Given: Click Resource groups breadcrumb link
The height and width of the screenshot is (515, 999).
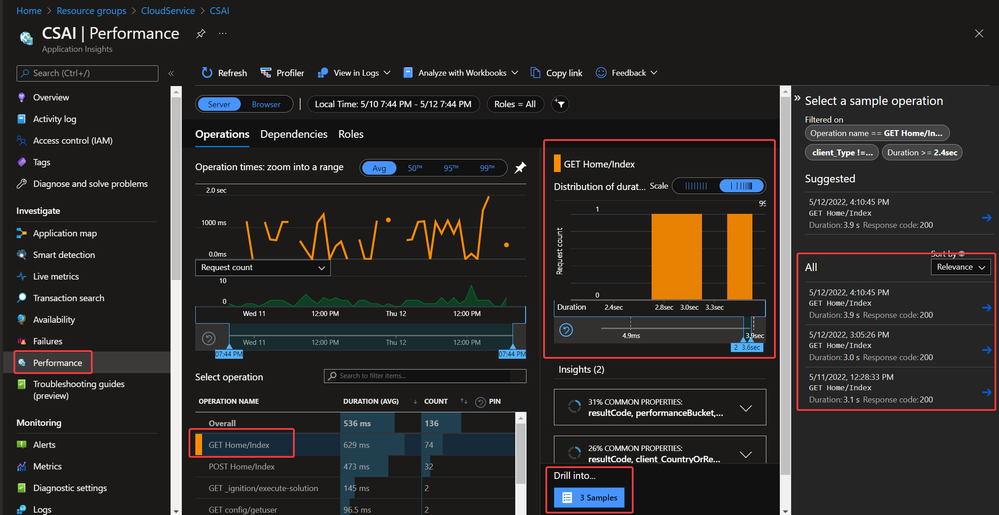Looking at the screenshot, I should 90,11.
